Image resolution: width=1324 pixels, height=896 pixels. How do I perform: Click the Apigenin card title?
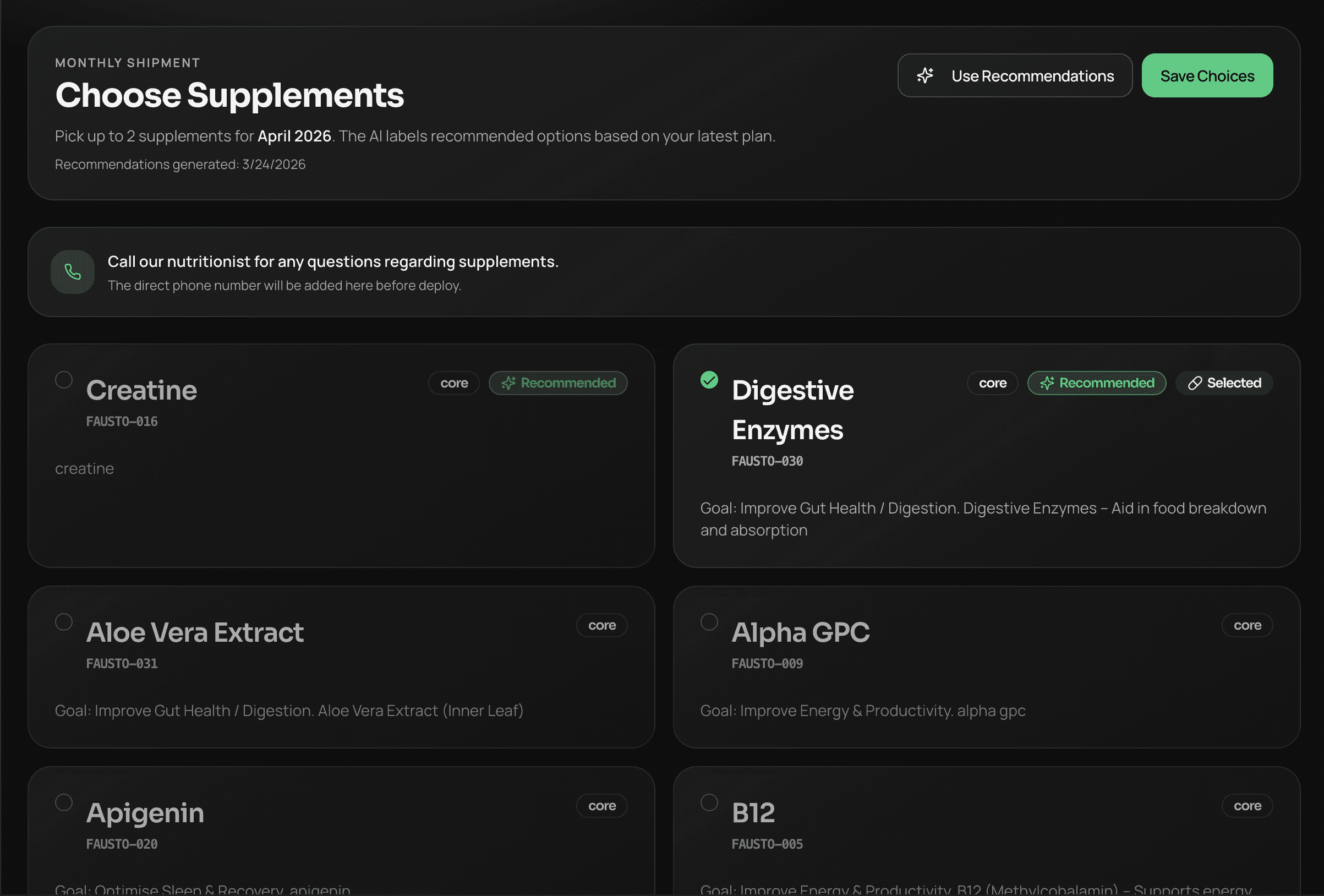(x=145, y=813)
